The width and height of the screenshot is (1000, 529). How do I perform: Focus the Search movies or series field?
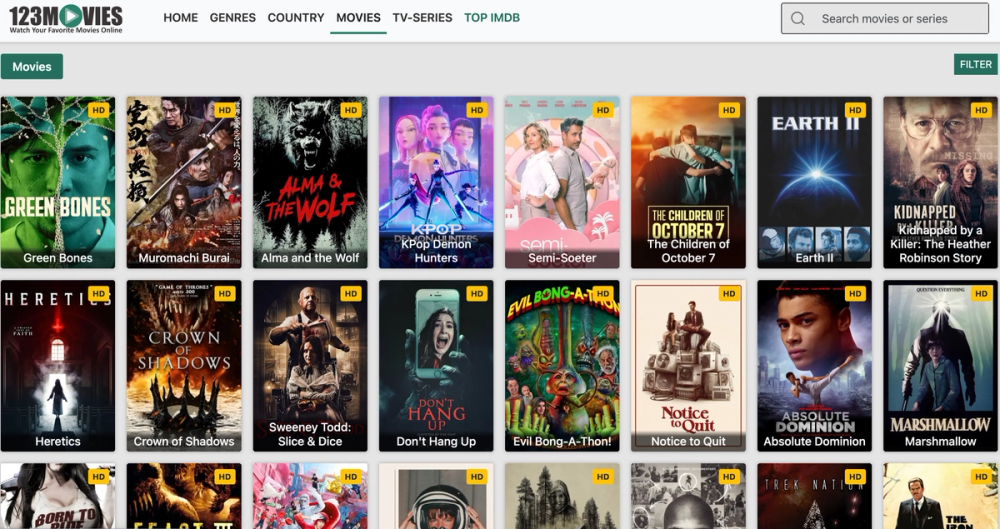pos(885,19)
